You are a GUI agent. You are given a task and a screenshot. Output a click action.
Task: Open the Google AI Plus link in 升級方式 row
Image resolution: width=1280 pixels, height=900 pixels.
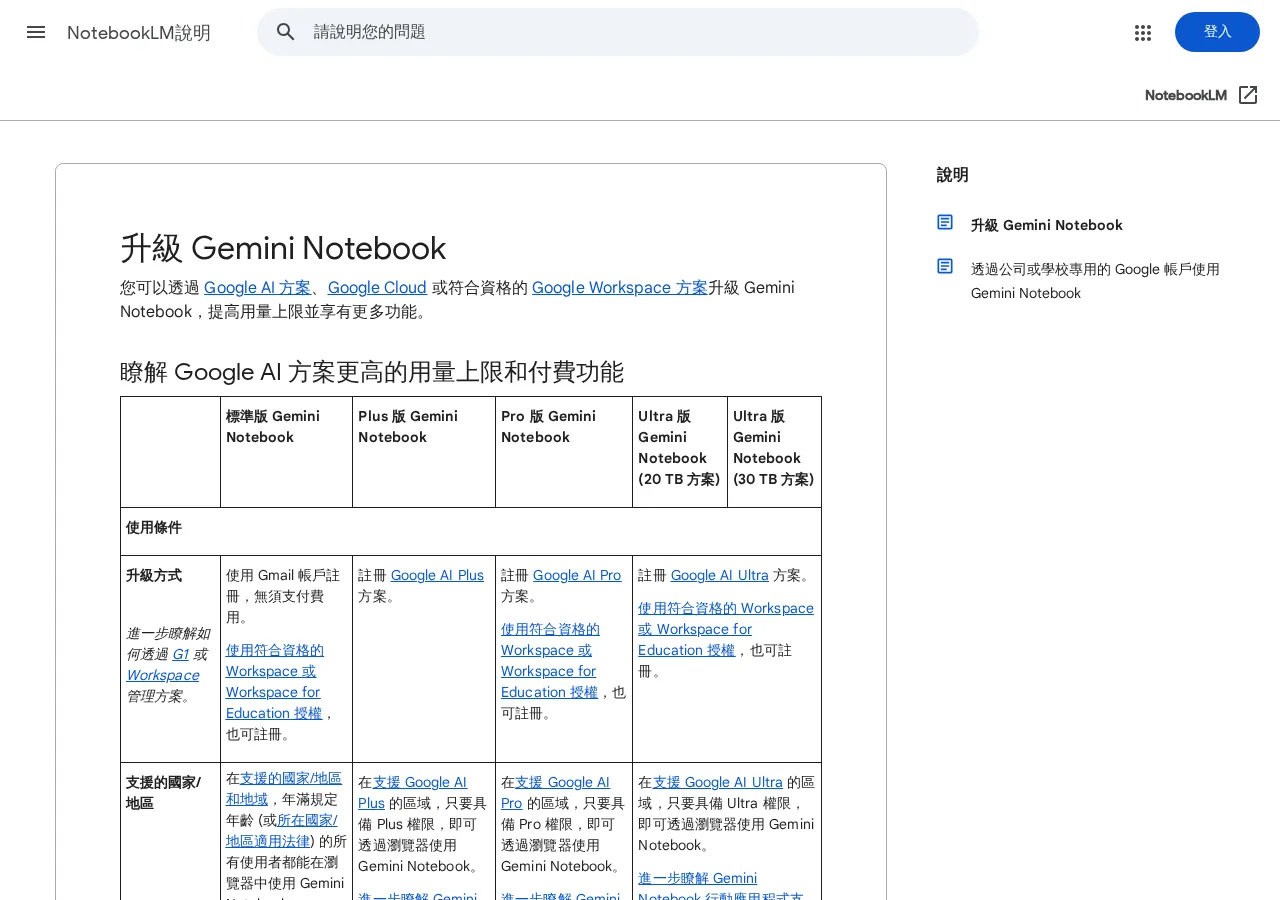(x=437, y=575)
